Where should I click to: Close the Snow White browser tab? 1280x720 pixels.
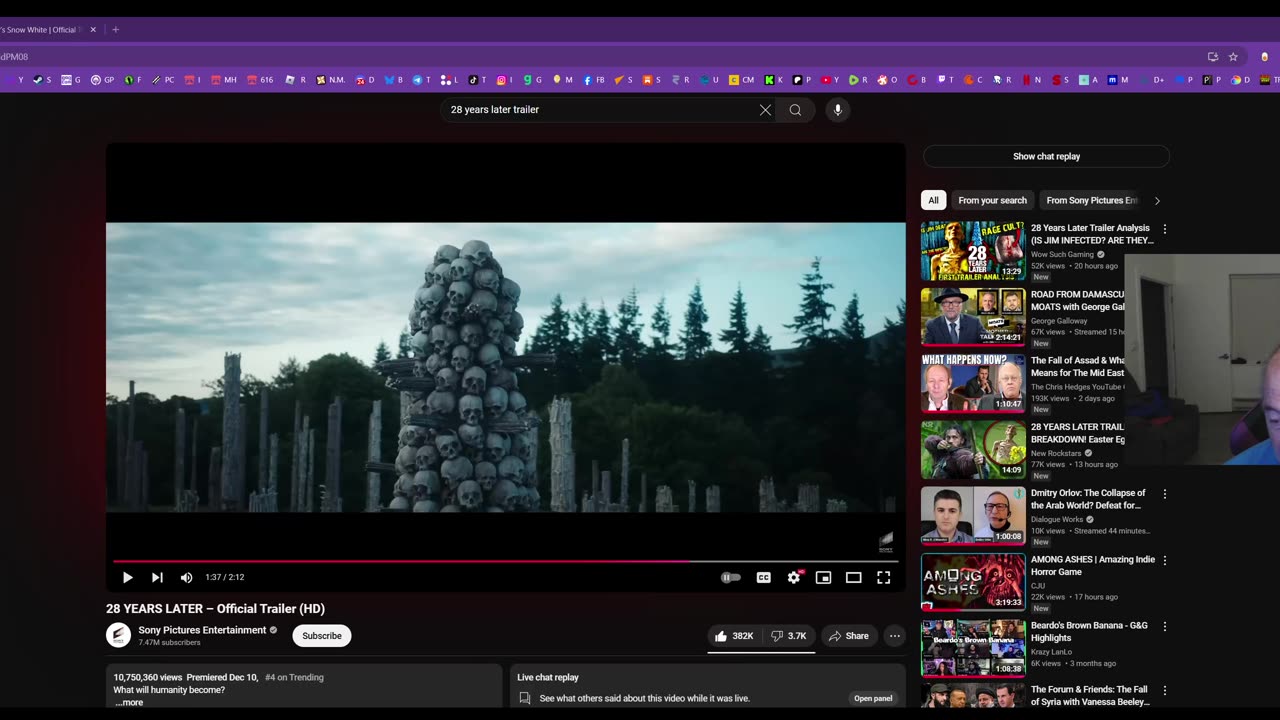(93, 30)
